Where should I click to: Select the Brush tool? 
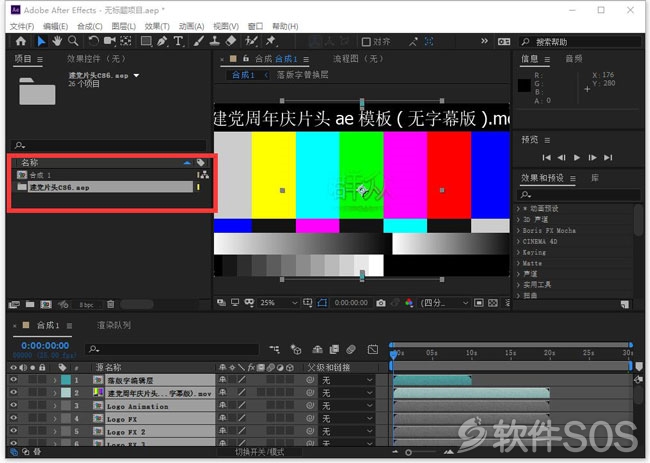point(199,41)
